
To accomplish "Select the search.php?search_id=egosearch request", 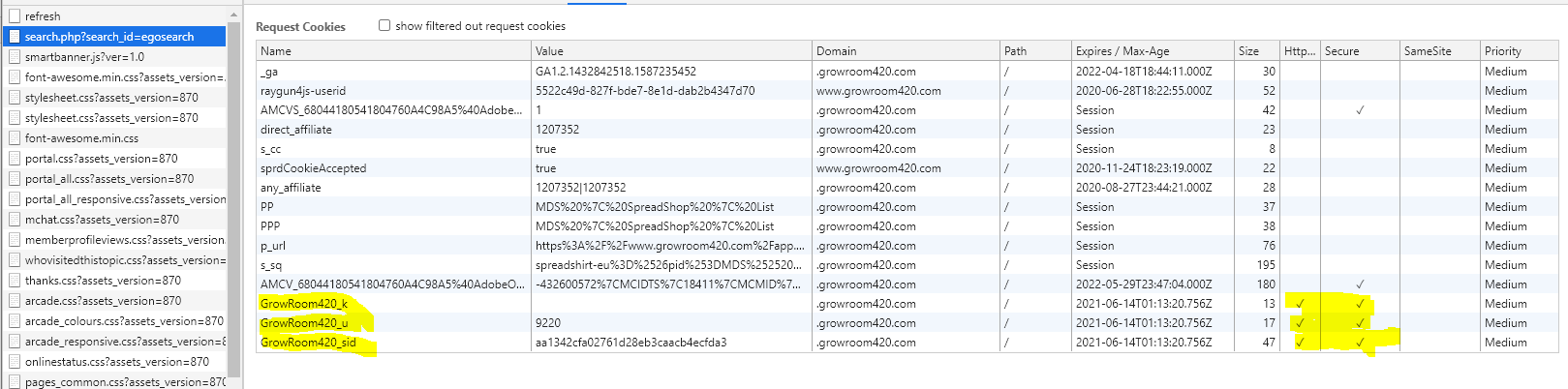I will [109, 37].
